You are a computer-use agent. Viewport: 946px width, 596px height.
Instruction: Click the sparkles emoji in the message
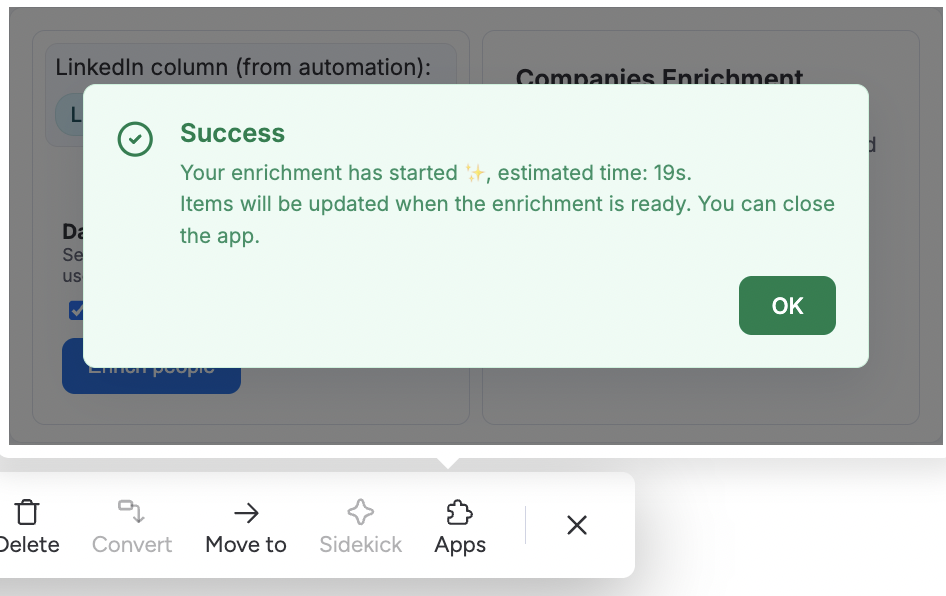pos(476,173)
